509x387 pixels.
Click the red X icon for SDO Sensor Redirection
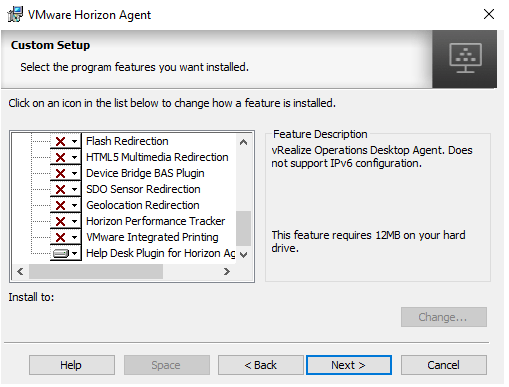click(60, 189)
